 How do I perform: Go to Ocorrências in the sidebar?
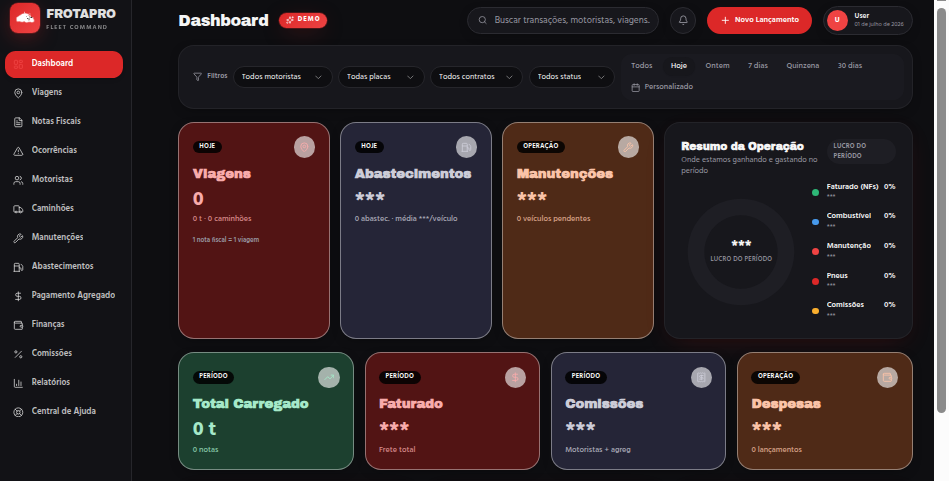(64, 151)
